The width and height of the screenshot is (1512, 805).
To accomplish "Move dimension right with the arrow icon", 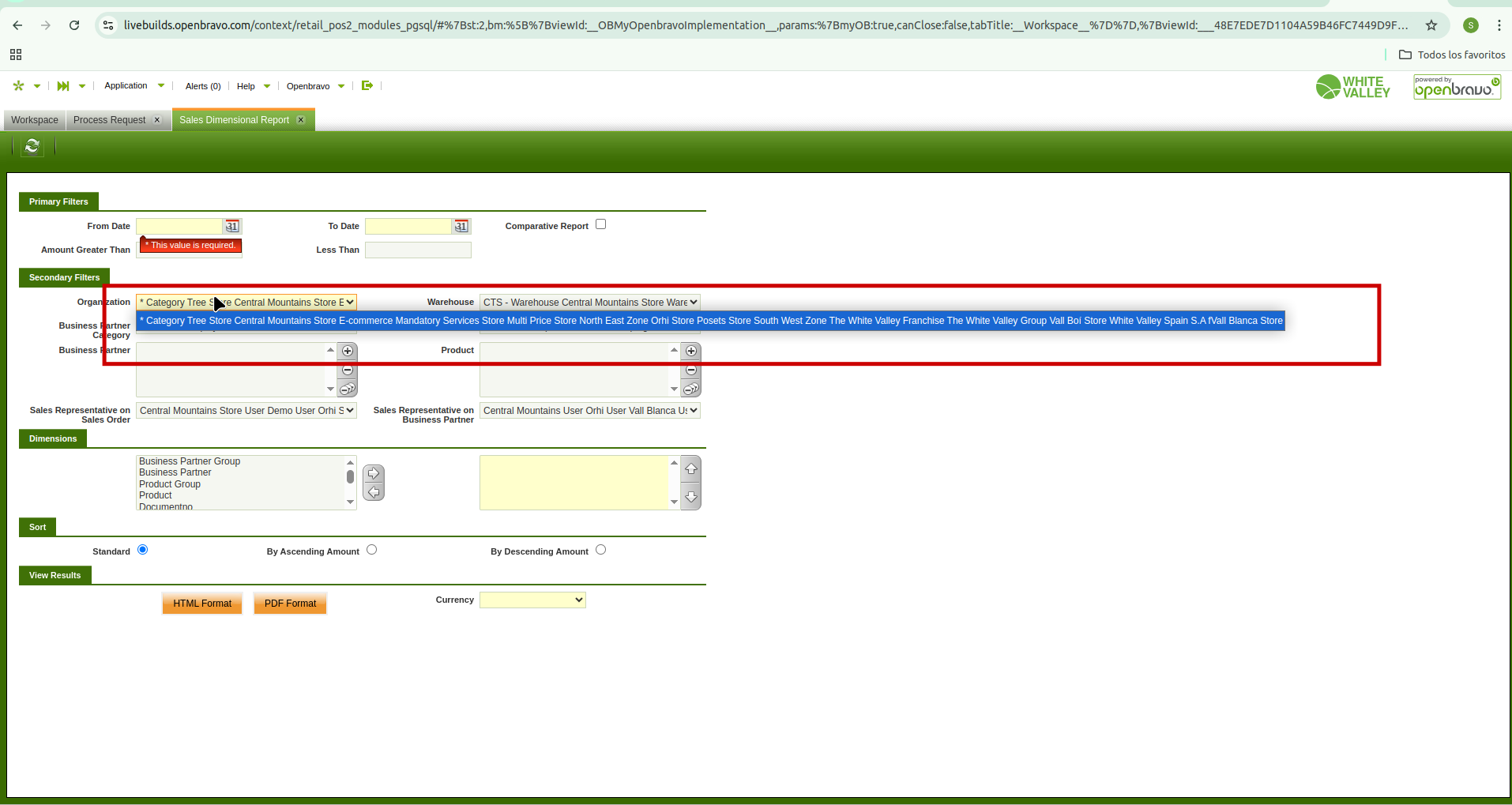I will tap(374, 474).
